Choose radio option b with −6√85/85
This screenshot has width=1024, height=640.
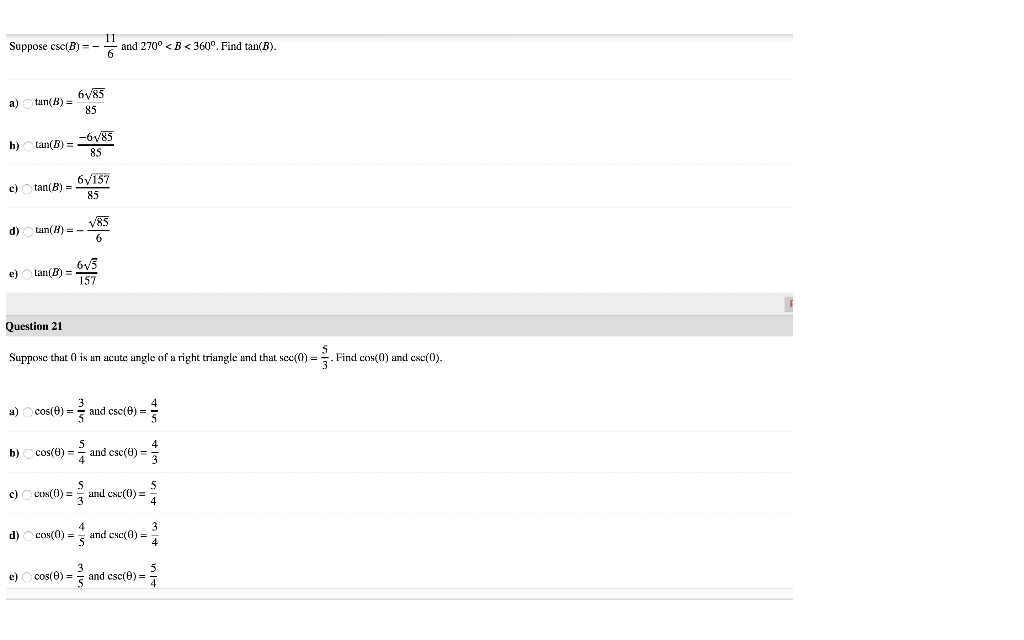coord(28,146)
